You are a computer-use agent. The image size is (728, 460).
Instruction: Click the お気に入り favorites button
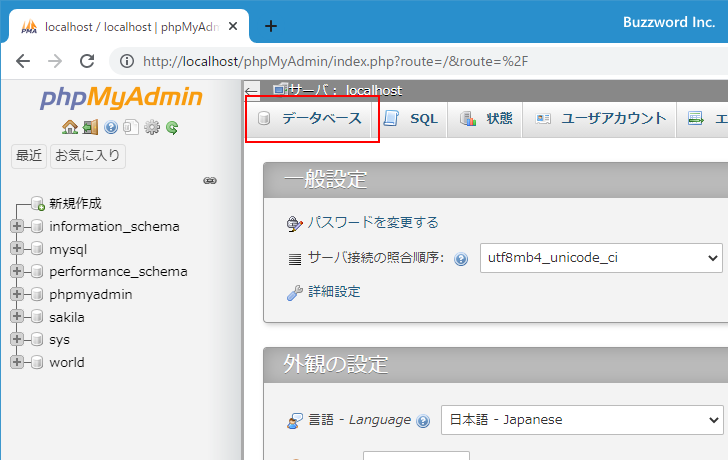[x=87, y=155]
